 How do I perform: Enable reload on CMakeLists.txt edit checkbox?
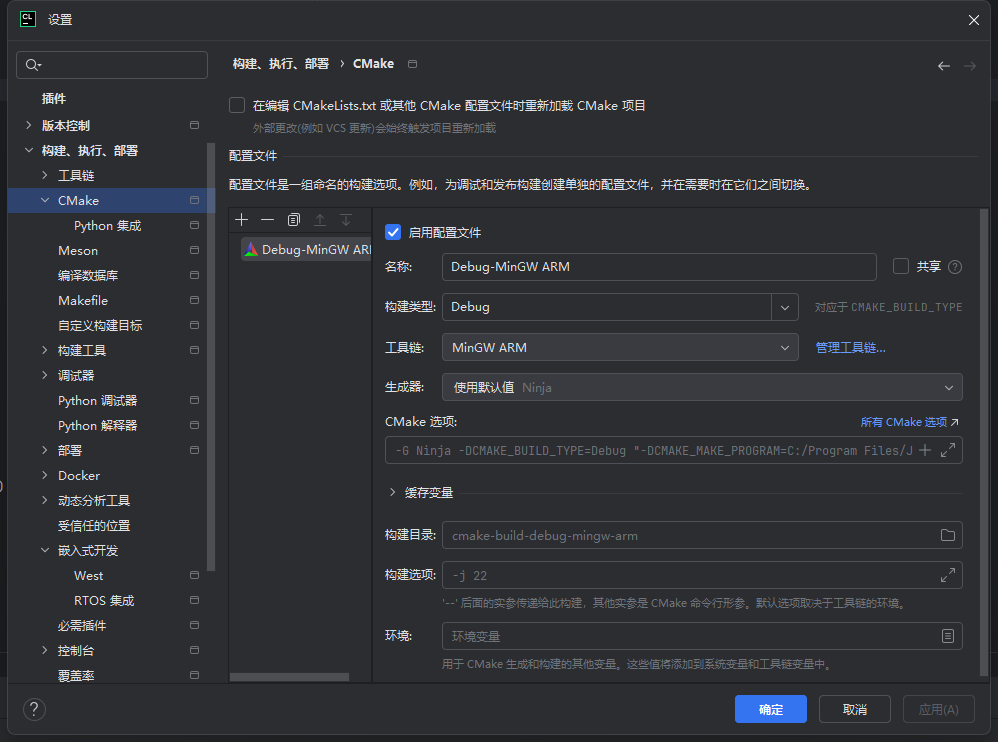pos(237,105)
